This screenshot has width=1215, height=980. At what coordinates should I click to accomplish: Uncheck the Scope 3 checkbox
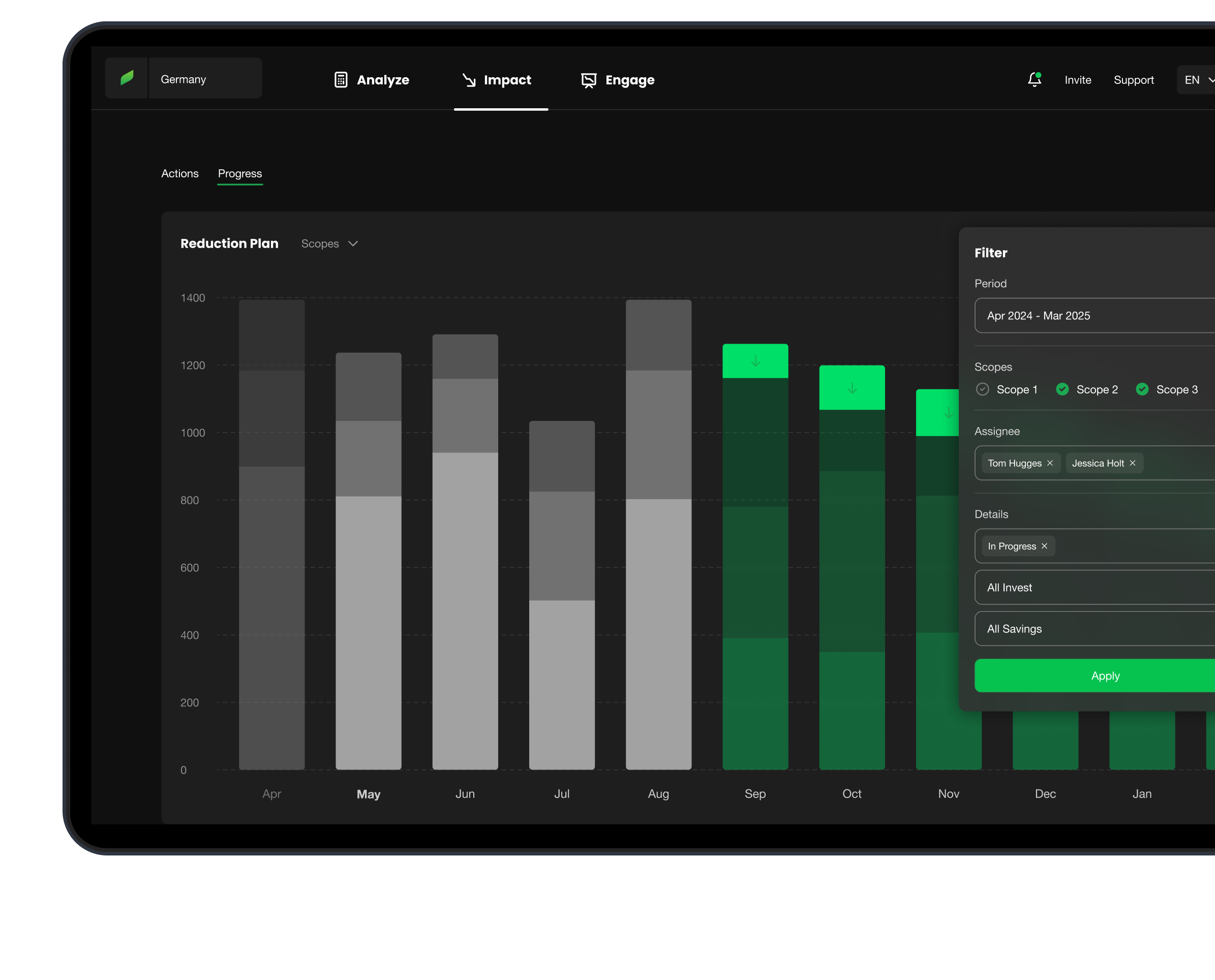click(1142, 389)
